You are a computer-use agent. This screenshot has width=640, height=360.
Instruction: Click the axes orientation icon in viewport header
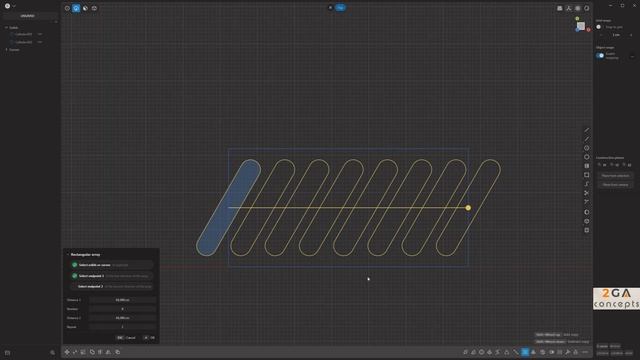tap(569, 8)
